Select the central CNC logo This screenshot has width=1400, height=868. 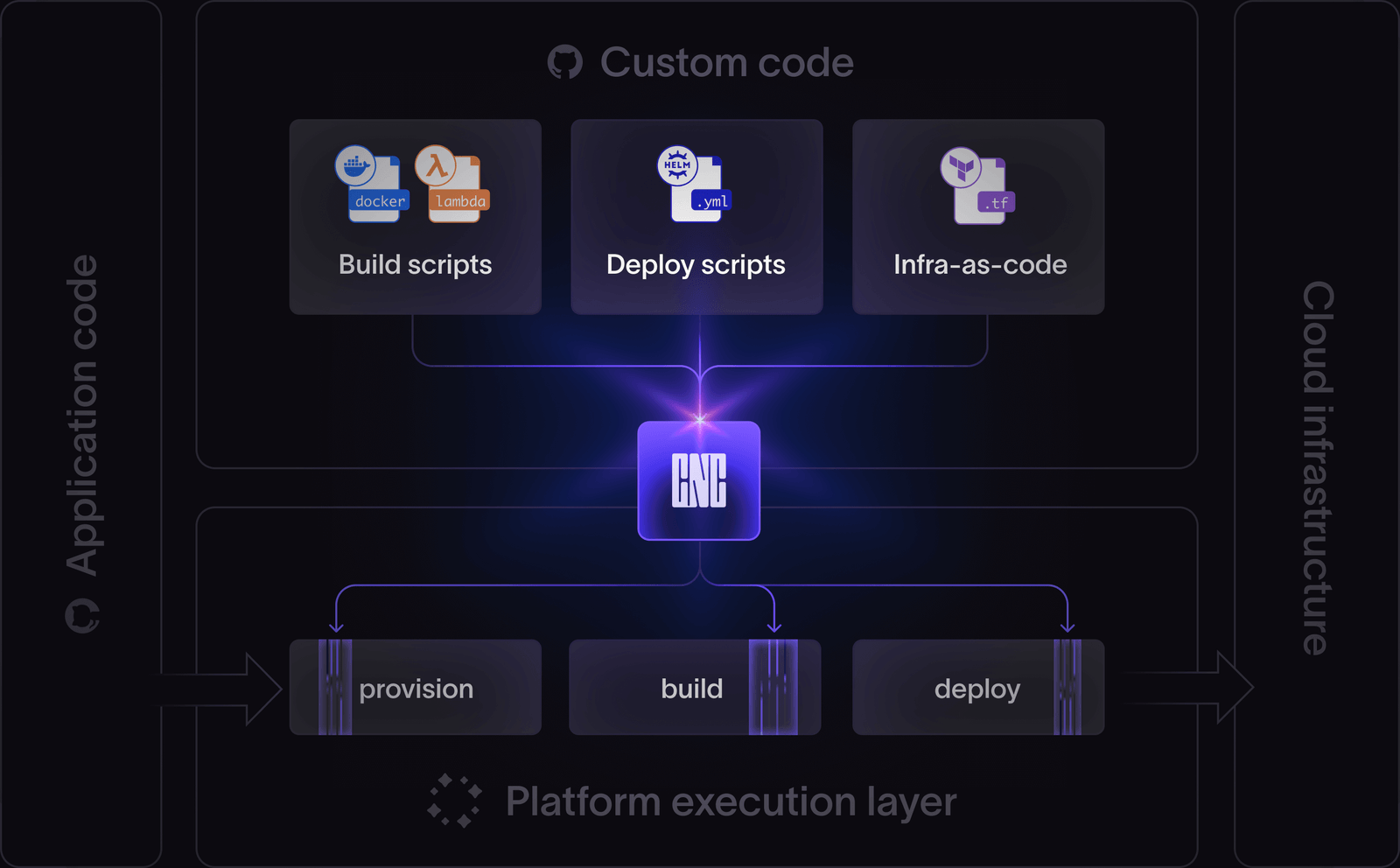coord(699,479)
